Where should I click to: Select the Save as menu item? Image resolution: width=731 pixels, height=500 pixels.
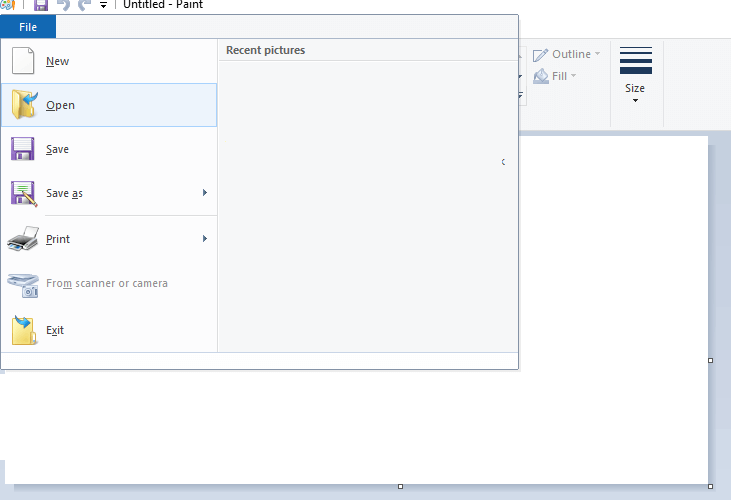click(x=109, y=193)
